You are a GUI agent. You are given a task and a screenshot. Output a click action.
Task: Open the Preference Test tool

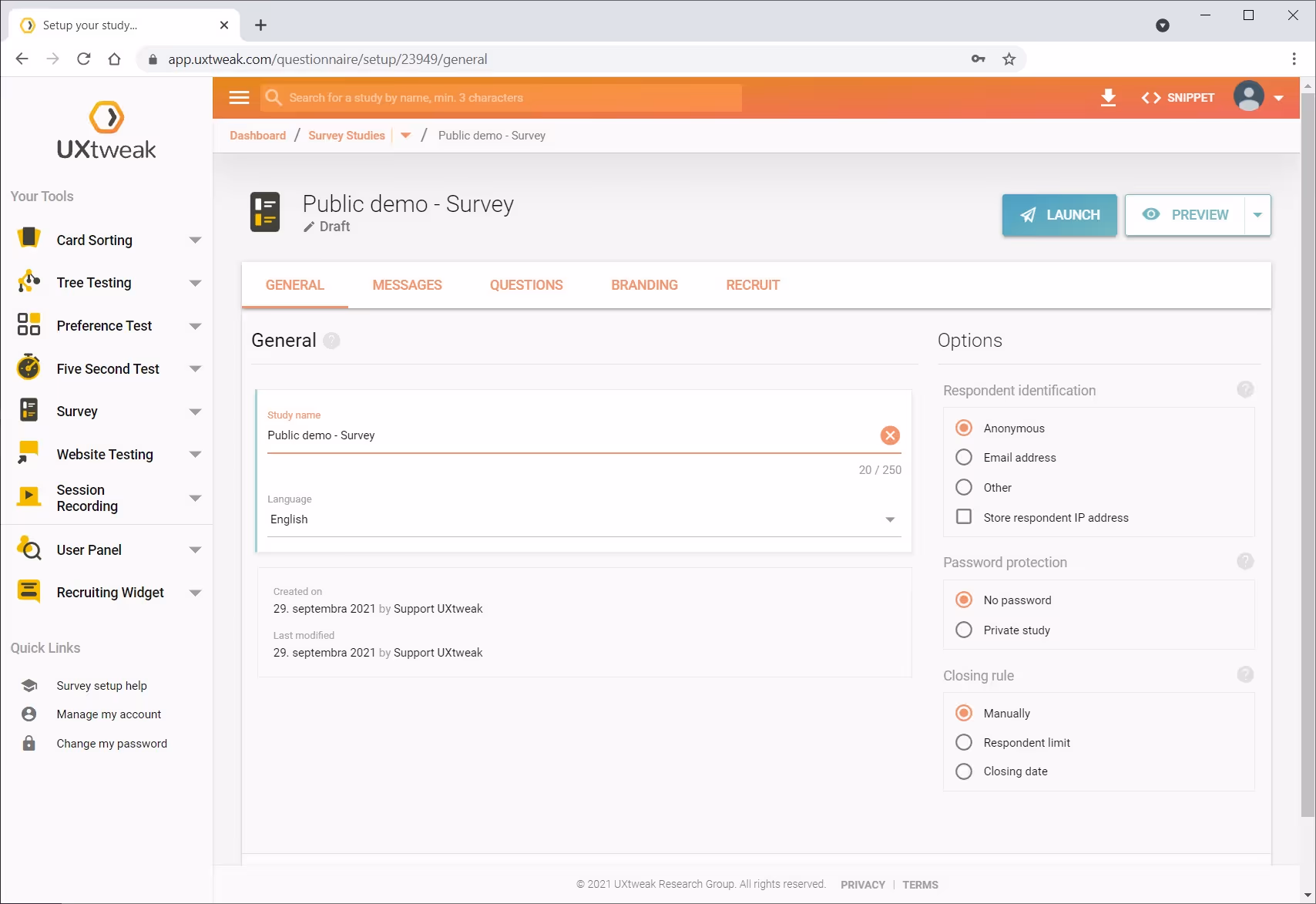[104, 325]
